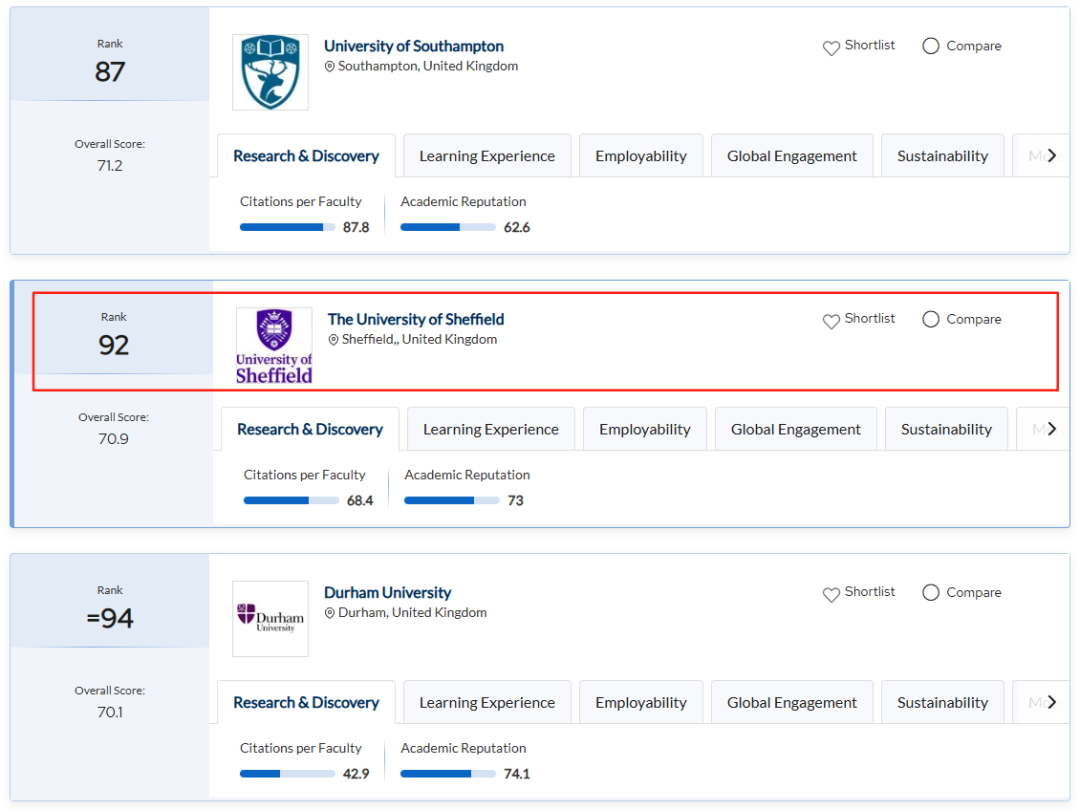Click Sheffield Citations per Faculty bar
Screen dimensions: 1080x810
pos(291,501)
